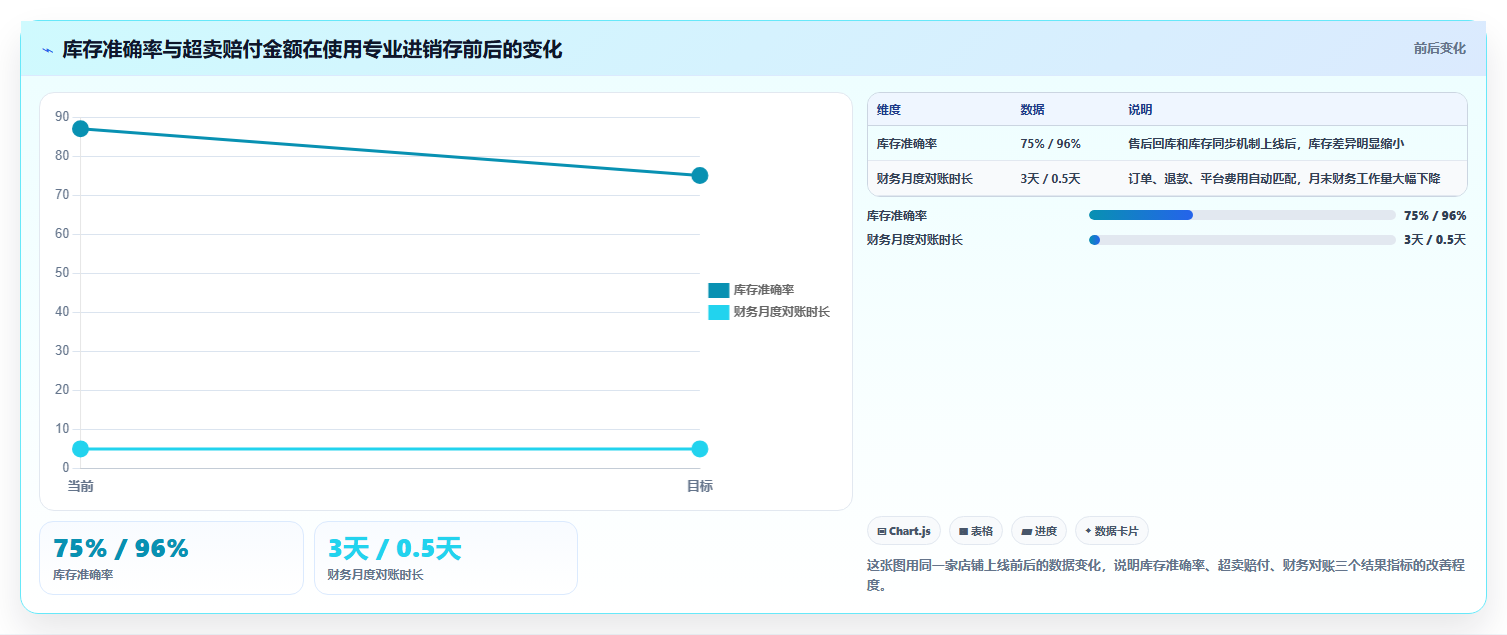Click the 库存准确率 line point at 目标

pyautogui.click(x=700, y=175)
